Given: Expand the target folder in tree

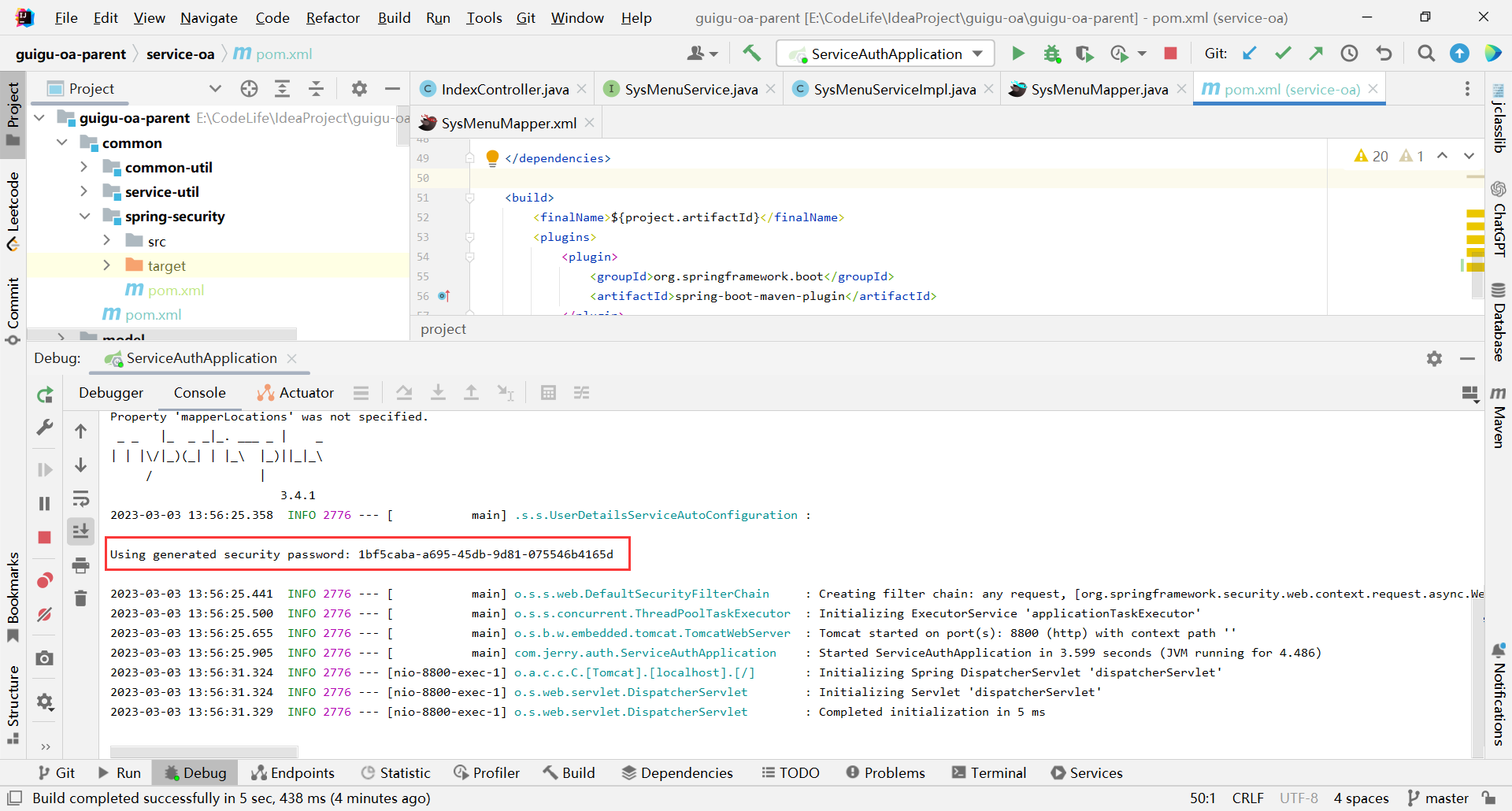Looking at the screenshot, I should coord(107,266).
